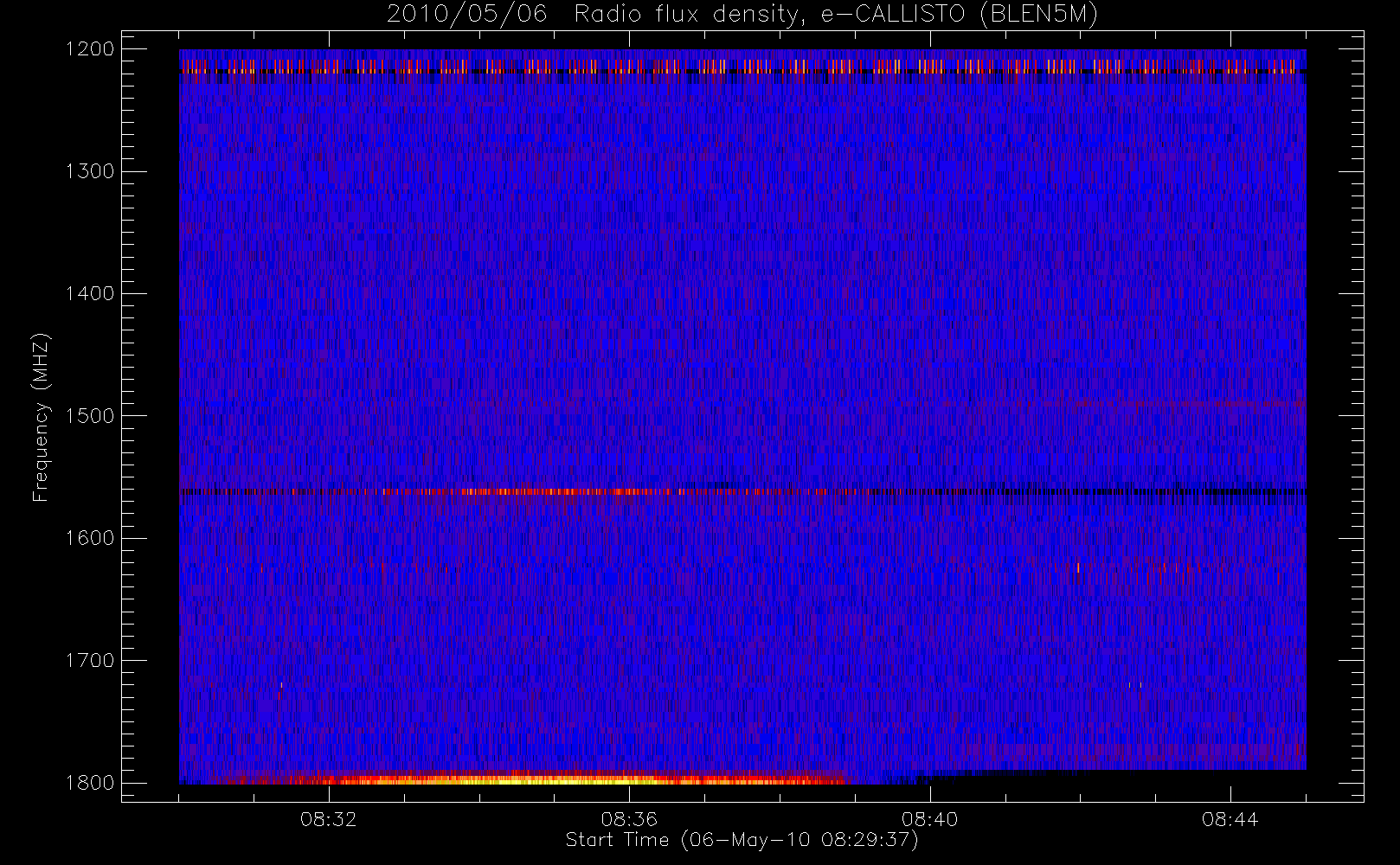This screenshot has width=1400, height=865.
Task: Click the 08:32 time tick label
Action: [329, 819]
